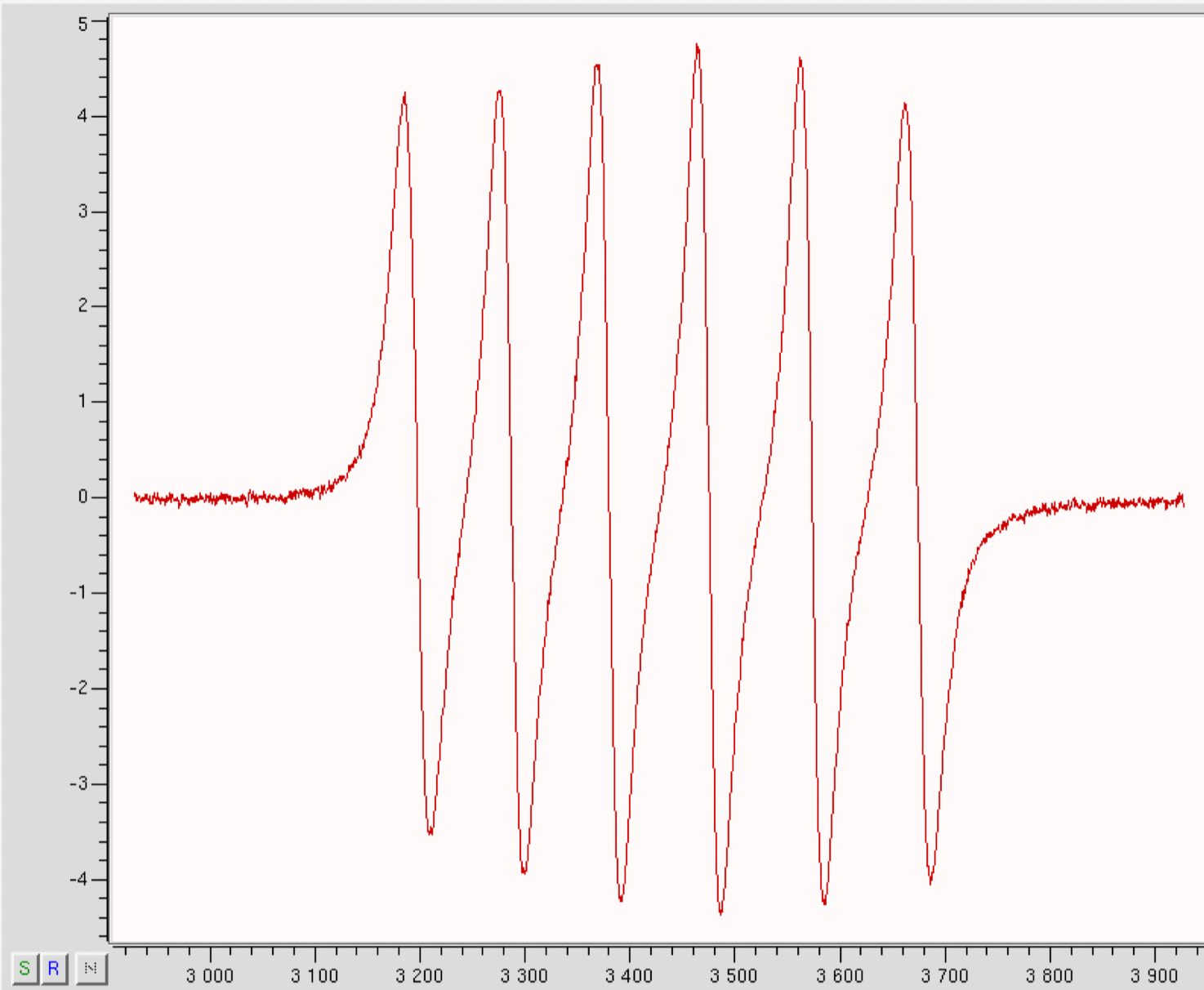Click the y-axis label 1

coord(82,401)
